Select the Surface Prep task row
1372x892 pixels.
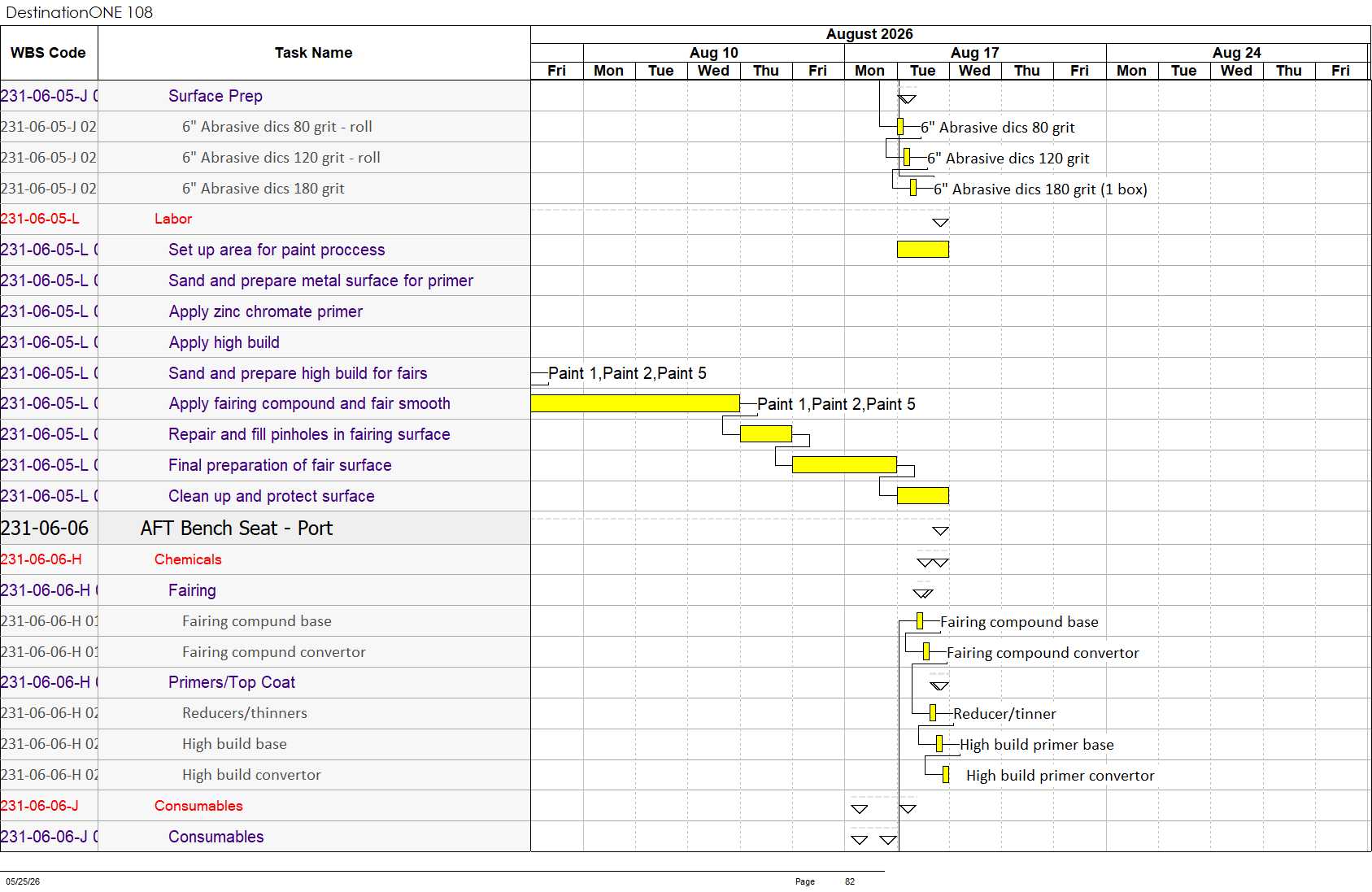point(265,96)
